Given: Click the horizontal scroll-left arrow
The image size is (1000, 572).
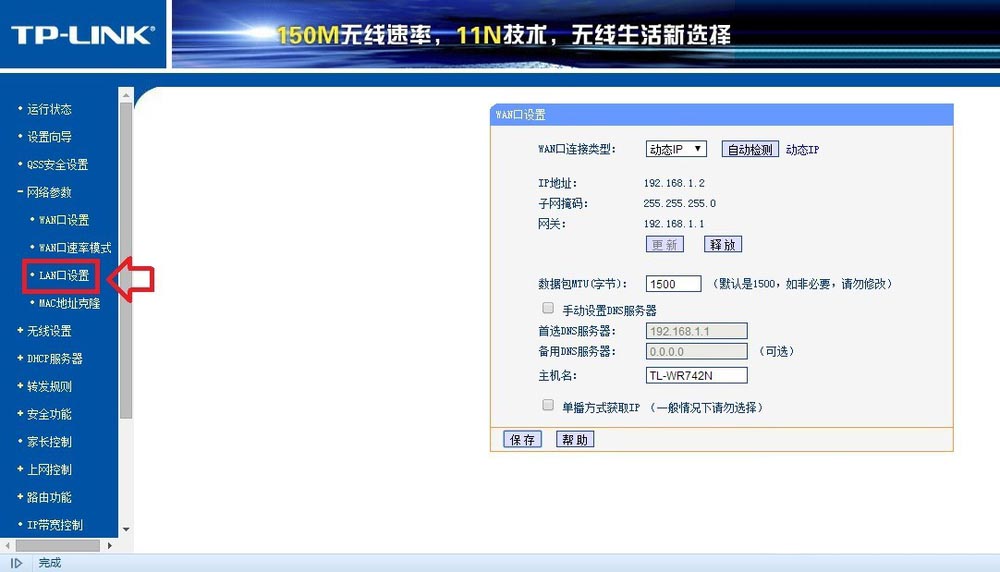Looking at the screenshot, I should coord(7,546).
